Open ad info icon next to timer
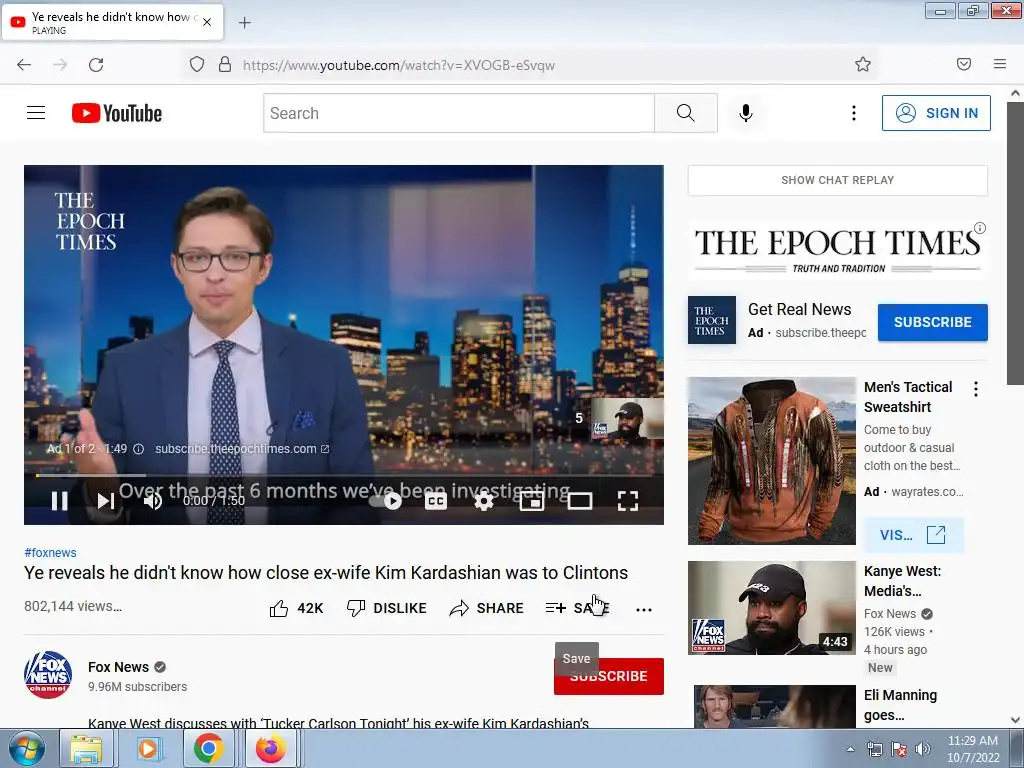Viewport: 1024px width, 768px height. 138,449
